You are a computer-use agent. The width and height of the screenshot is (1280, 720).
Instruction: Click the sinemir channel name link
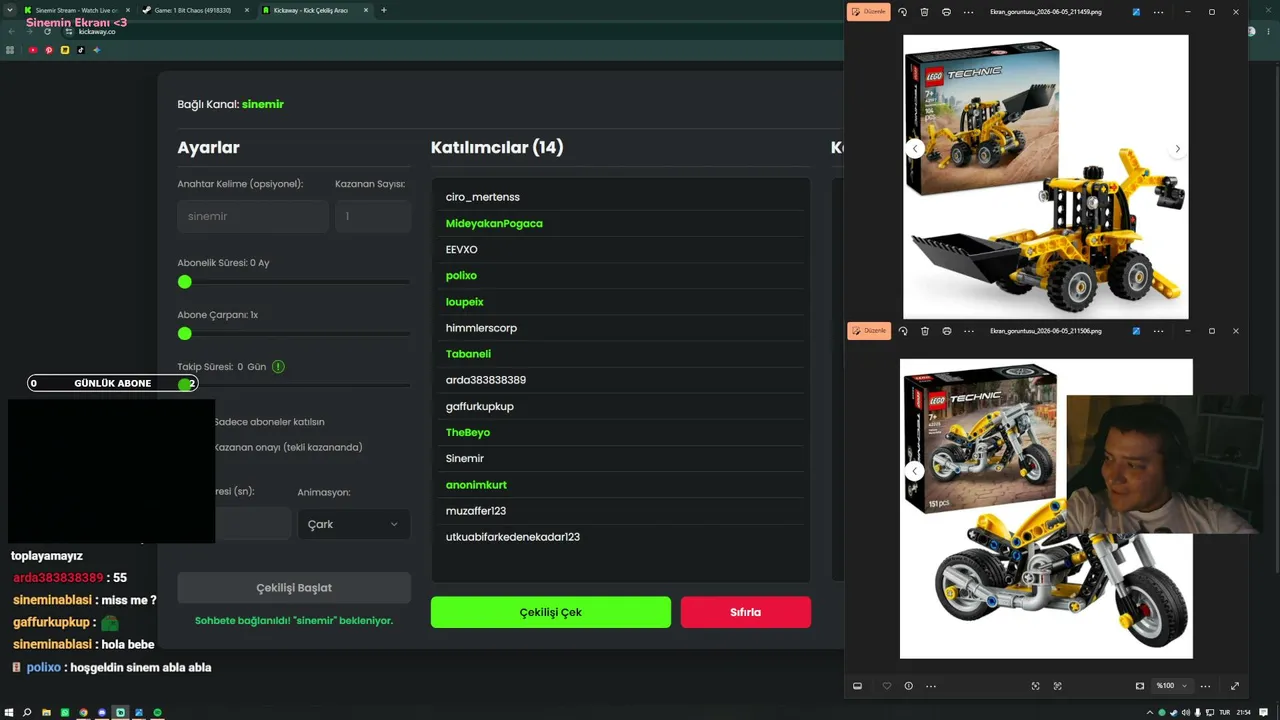click(263, 104)
